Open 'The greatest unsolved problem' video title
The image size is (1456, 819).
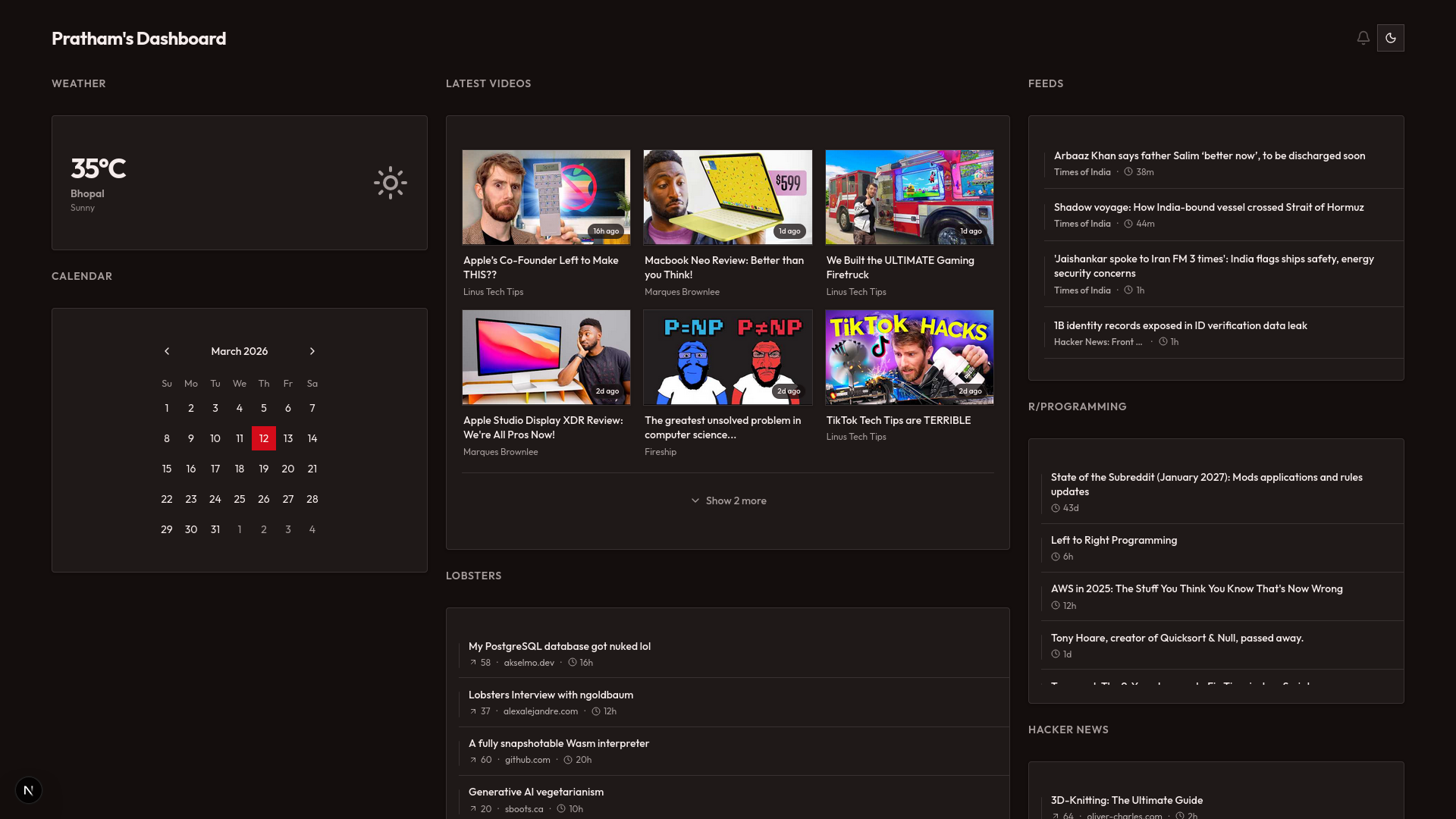click(x=723, y=428)
